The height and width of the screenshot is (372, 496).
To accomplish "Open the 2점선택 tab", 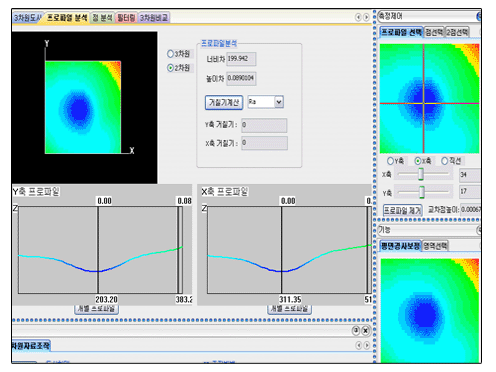I will point(457,32).
